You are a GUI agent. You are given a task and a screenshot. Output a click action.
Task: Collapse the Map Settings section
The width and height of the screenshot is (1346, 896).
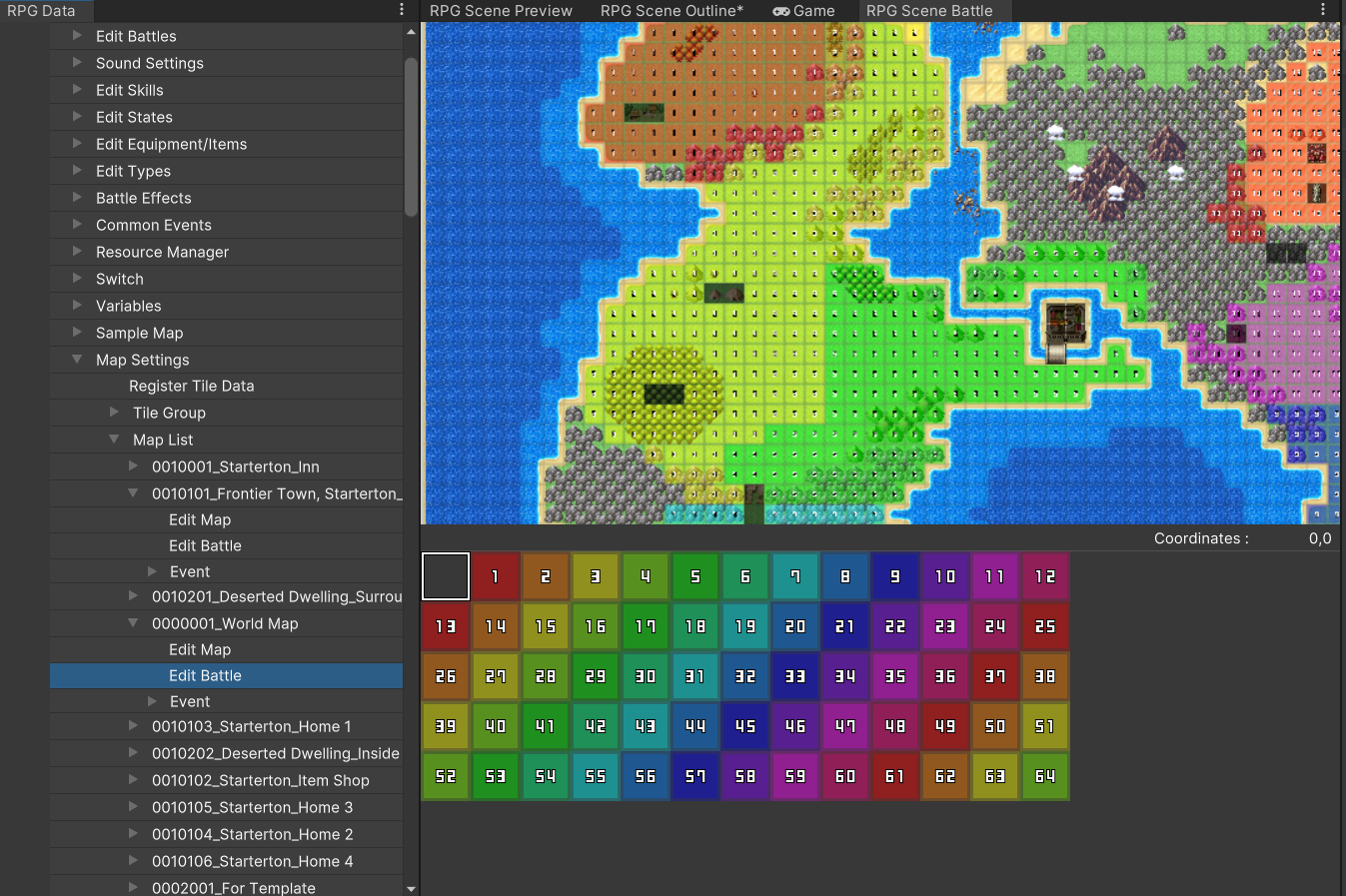pyautogui.click(x=77, y=359)
